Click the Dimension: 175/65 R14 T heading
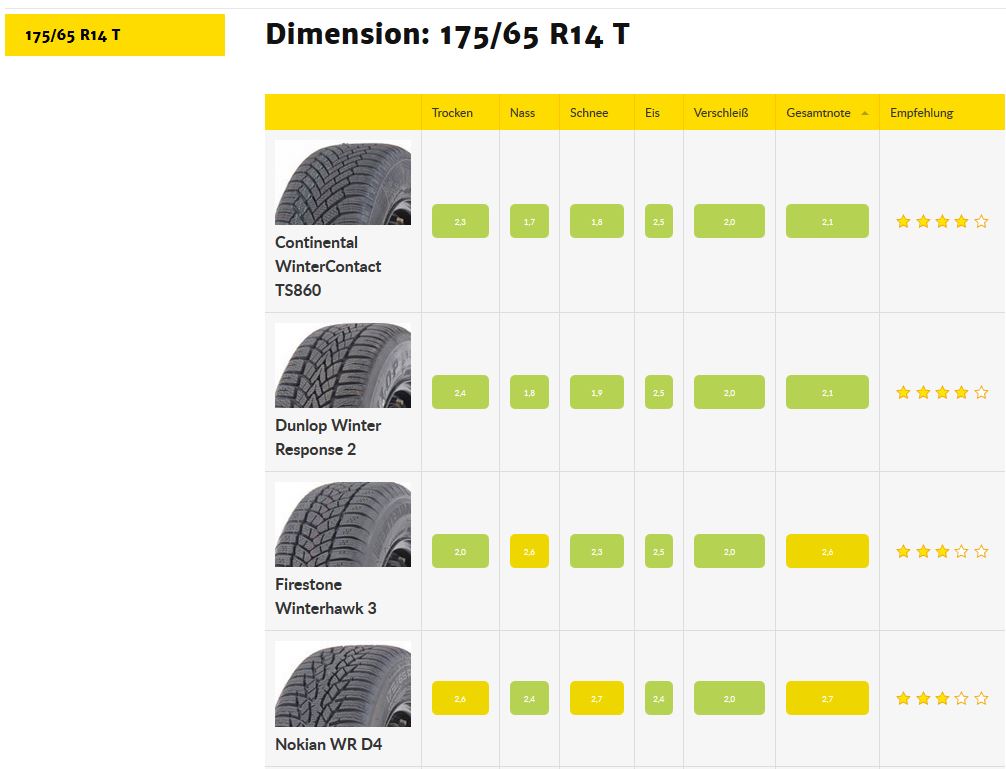Image resolution: width=1006 pixels, height=769 pixels. point(448,35)
